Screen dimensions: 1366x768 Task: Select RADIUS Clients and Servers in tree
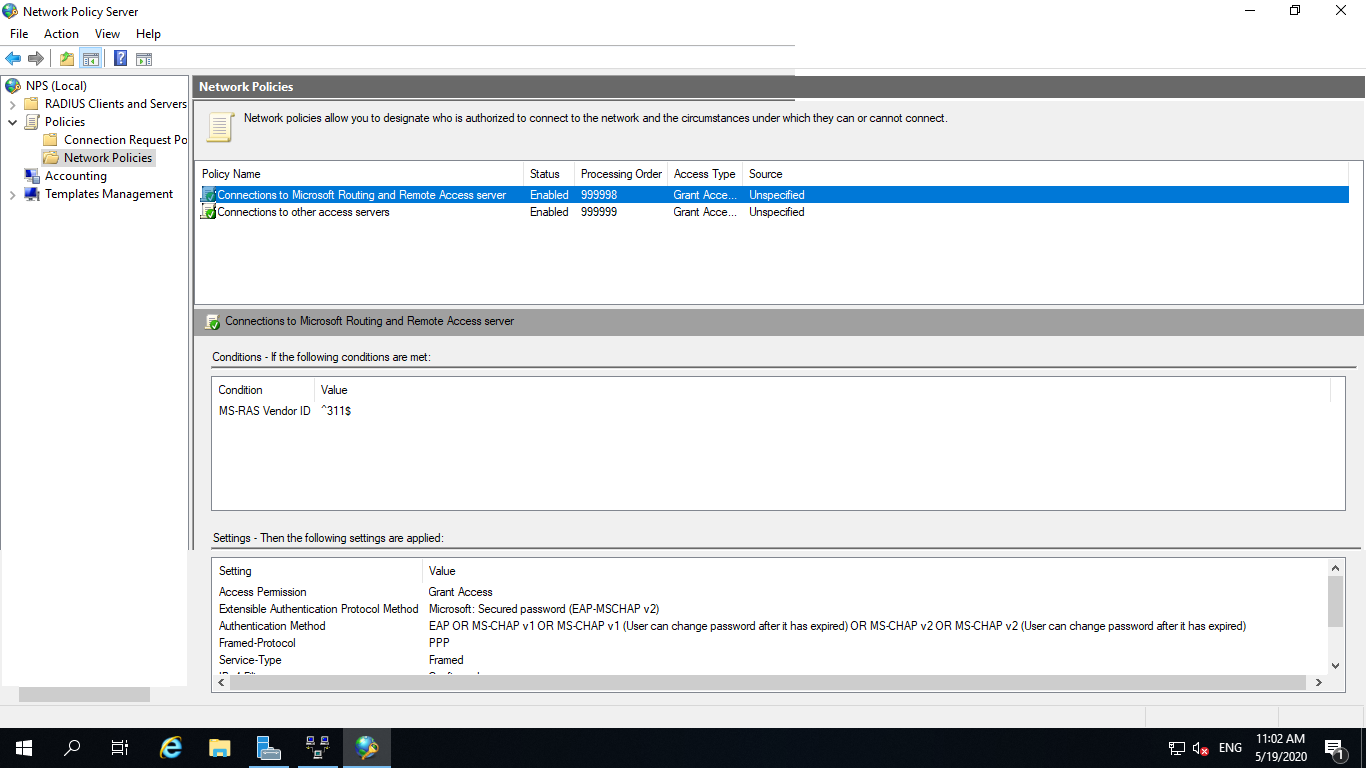click(116, 104)
